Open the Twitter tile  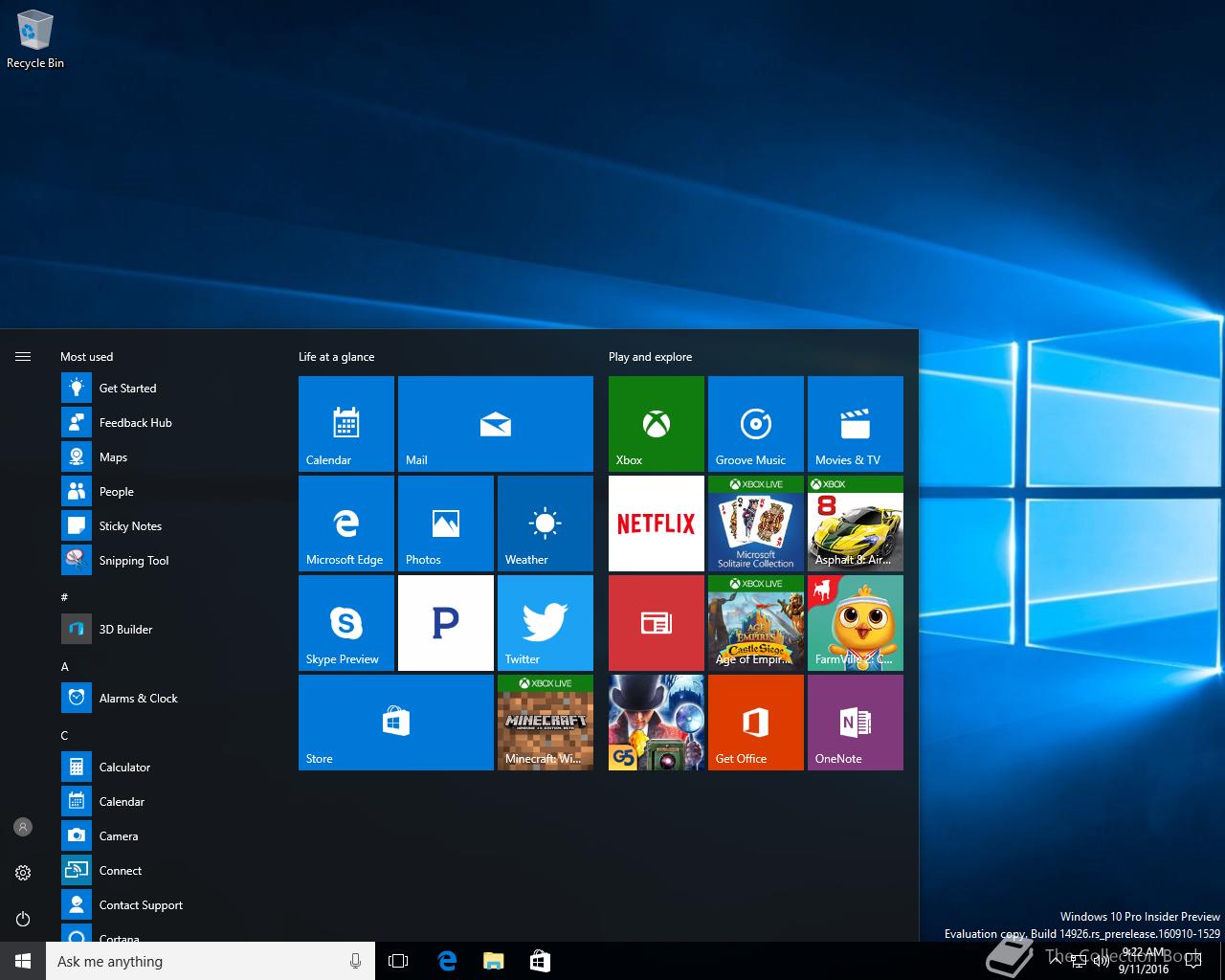pos(546,623)
